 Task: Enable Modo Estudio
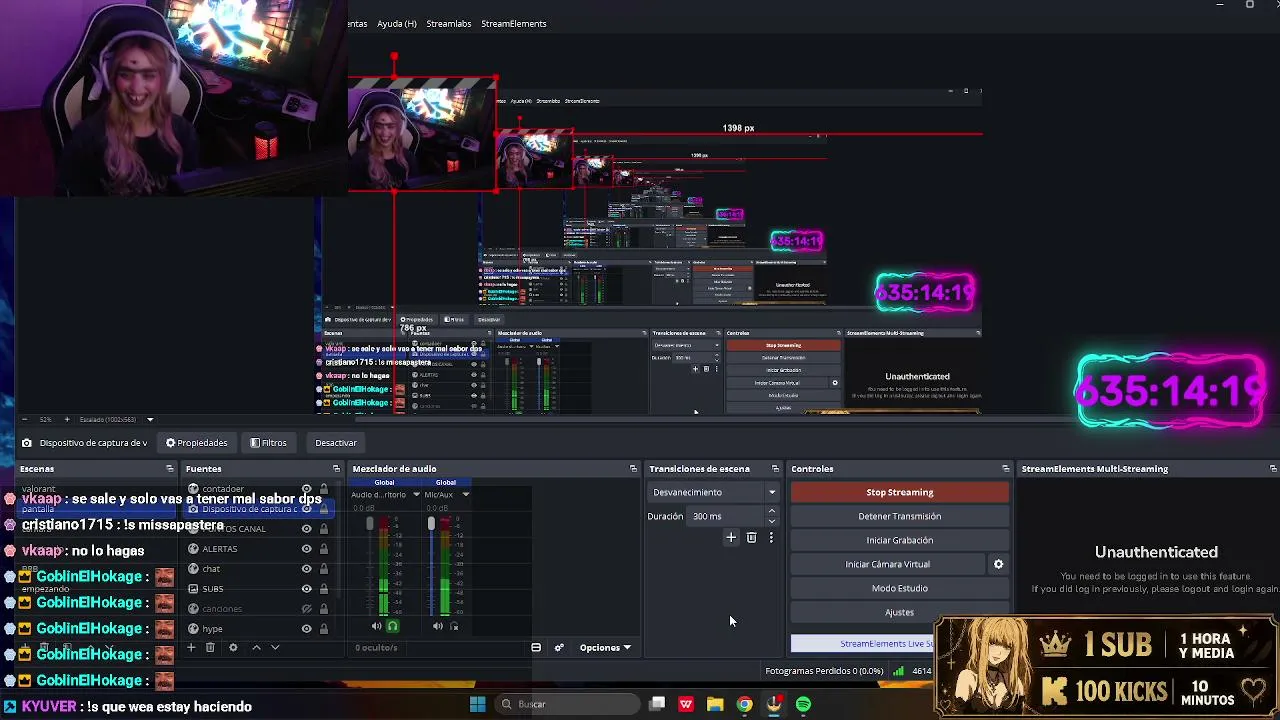(900, 588)
